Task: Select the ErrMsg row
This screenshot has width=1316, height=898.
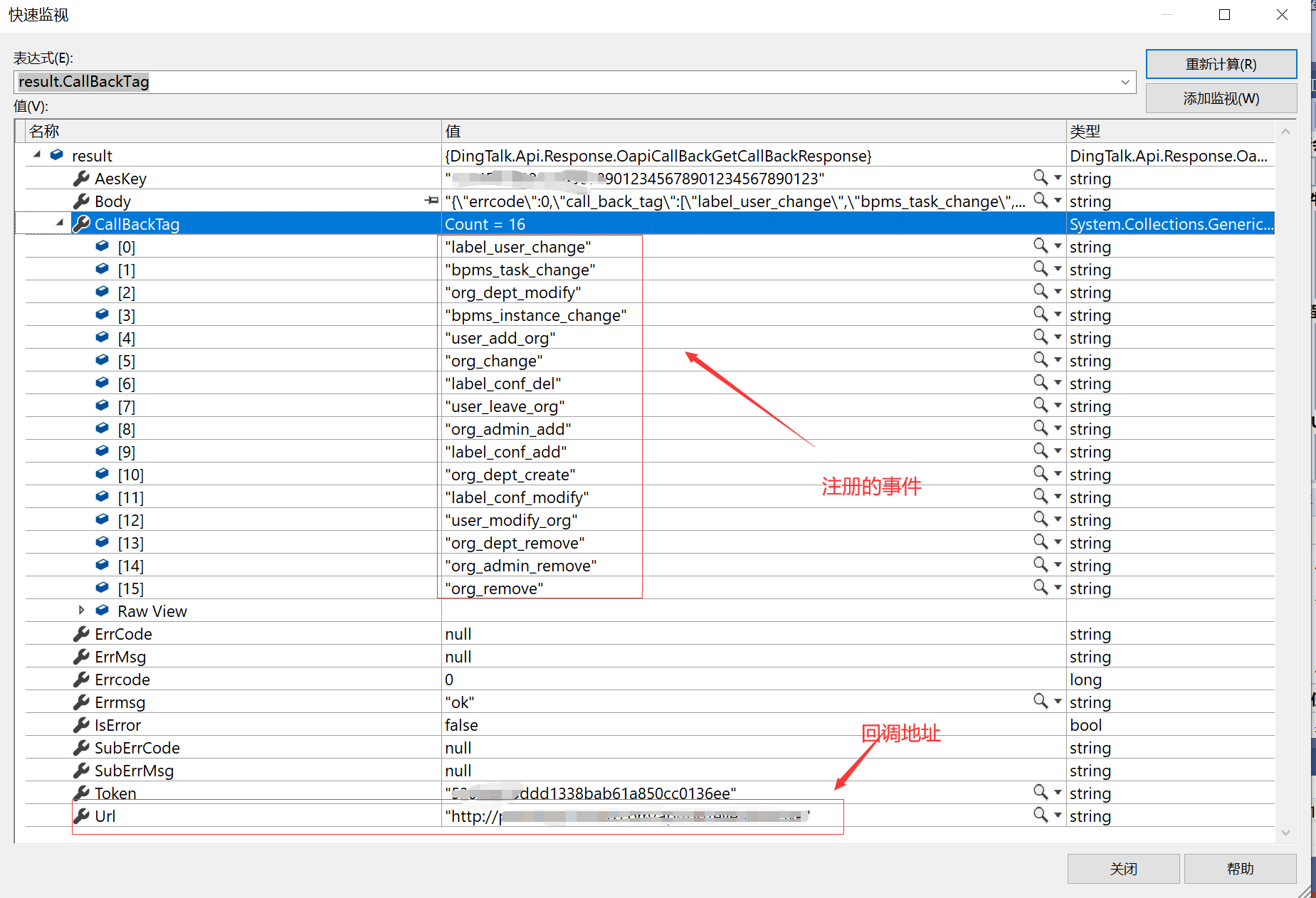Action: [x=650, y=656]
